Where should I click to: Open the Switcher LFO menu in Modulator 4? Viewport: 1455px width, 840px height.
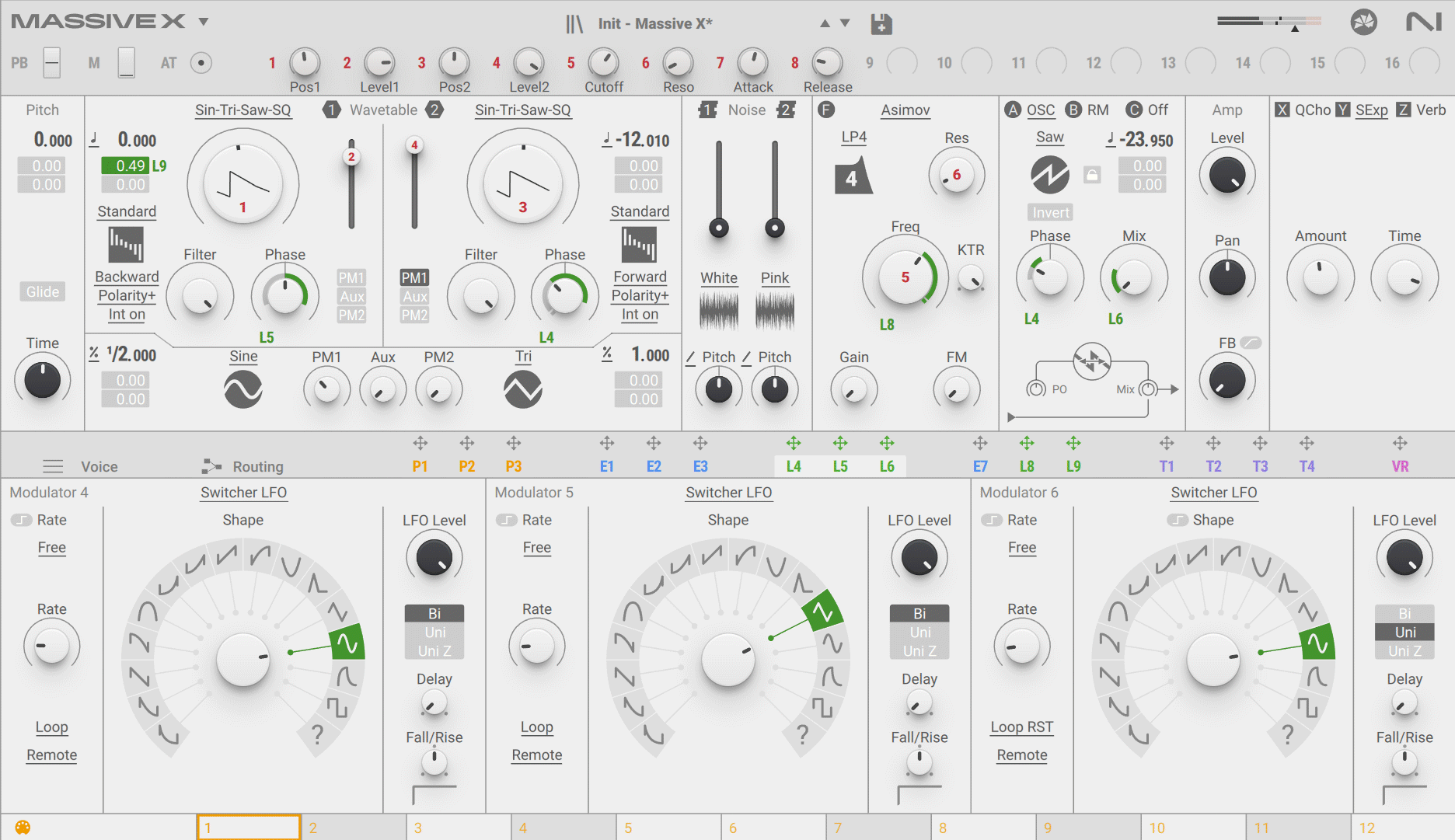(x=243, y=493)
